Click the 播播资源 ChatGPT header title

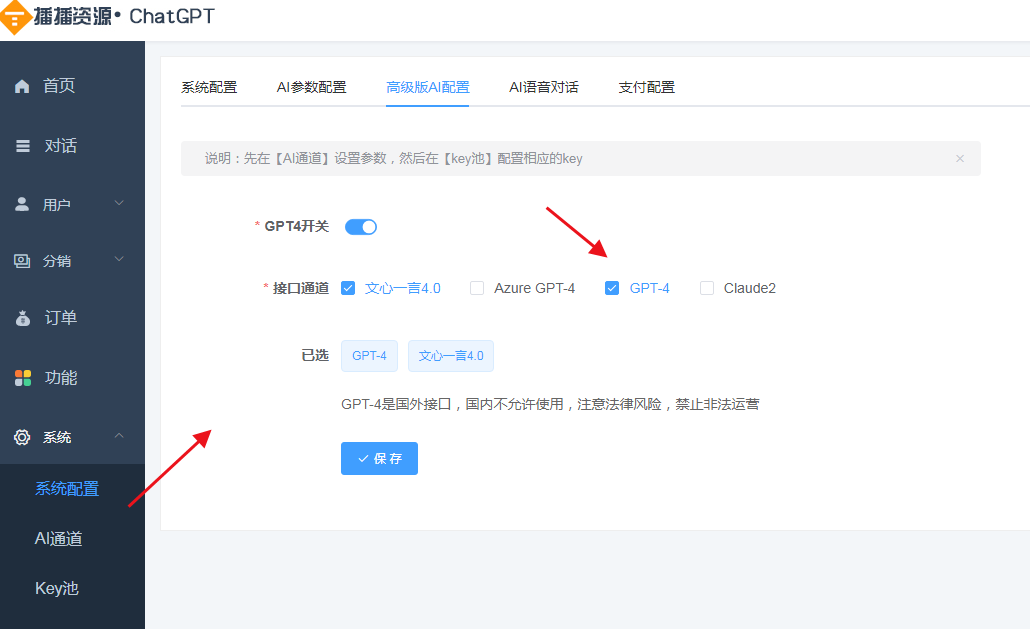124,16
